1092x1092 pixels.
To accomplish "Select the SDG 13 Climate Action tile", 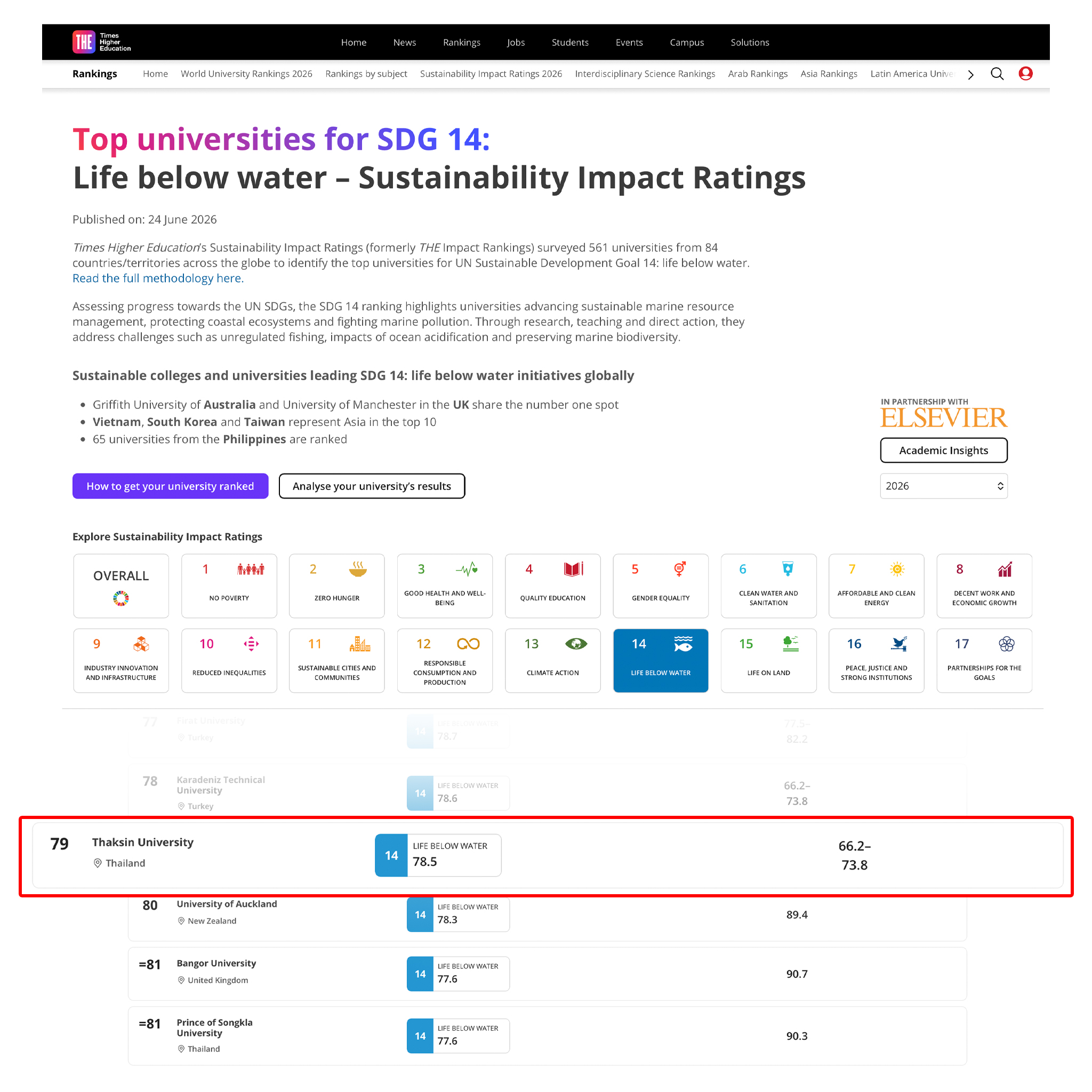I will (x=553, y=660).
